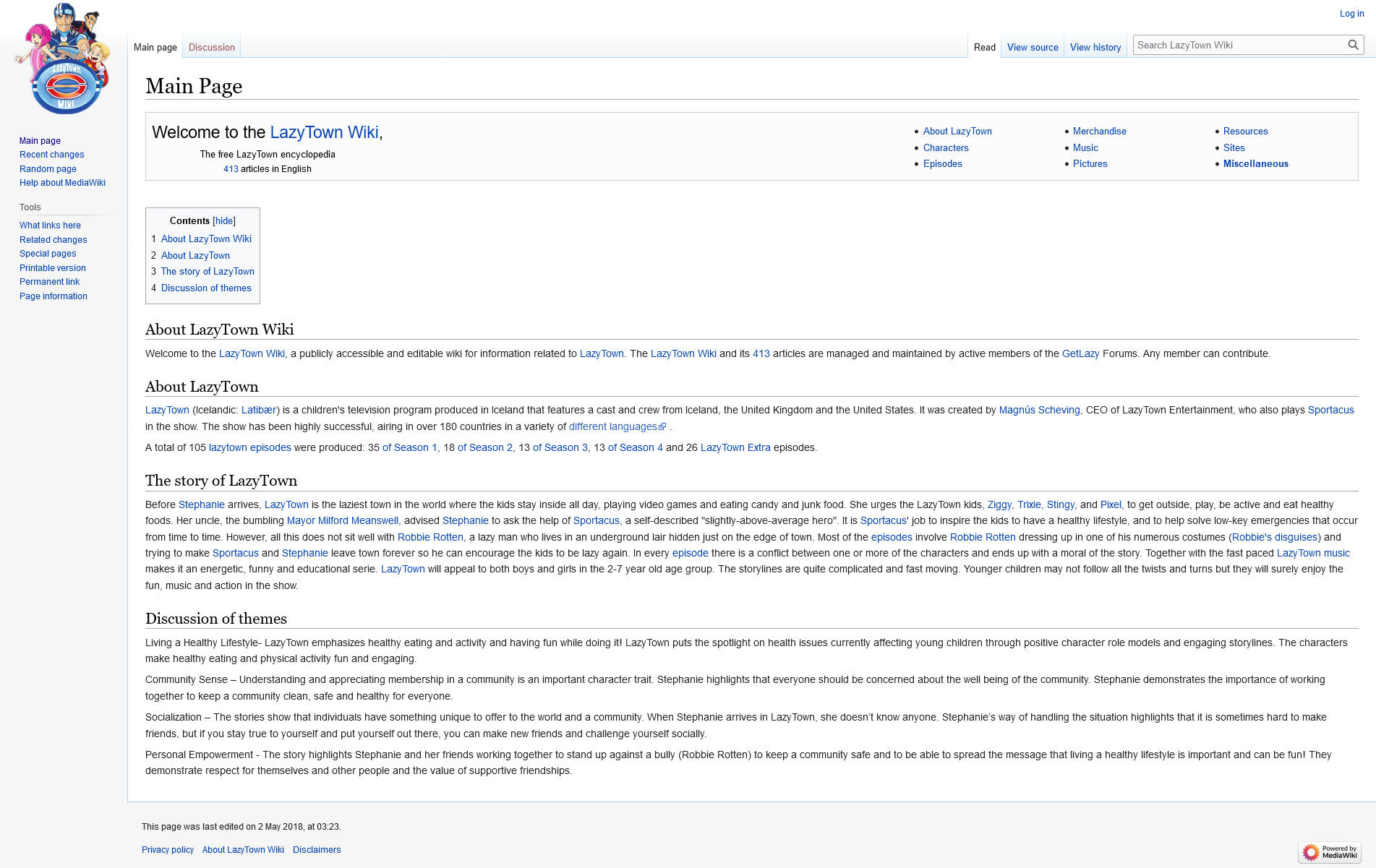Select Printable version in Tools
This screenshot has width=1376, height=868.
pos(52,268)
